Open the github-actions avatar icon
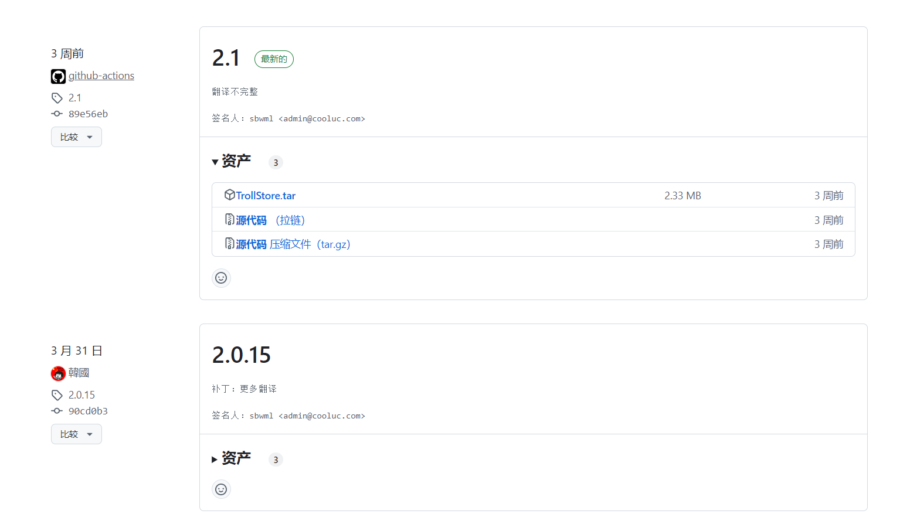 [58, 76]
